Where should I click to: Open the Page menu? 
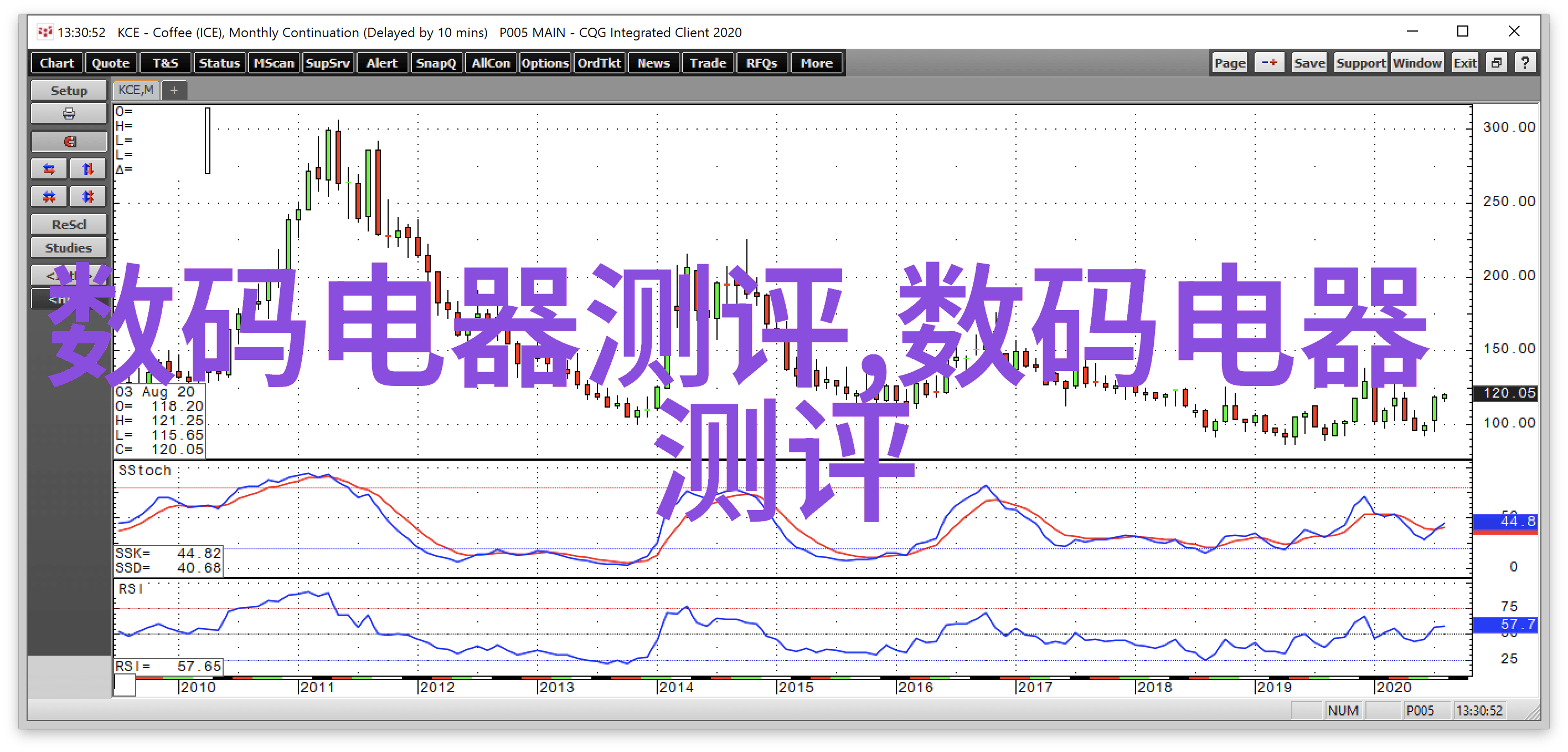(1229, 63)
